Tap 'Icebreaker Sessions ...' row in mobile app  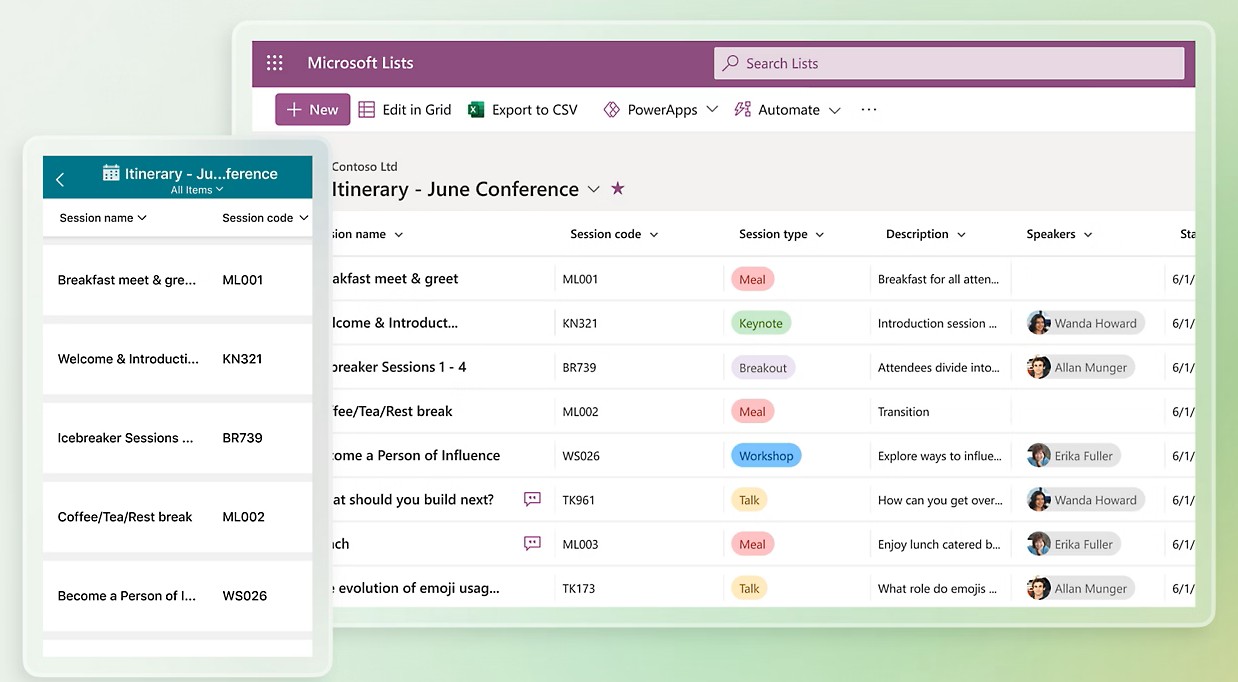(178, 438)
